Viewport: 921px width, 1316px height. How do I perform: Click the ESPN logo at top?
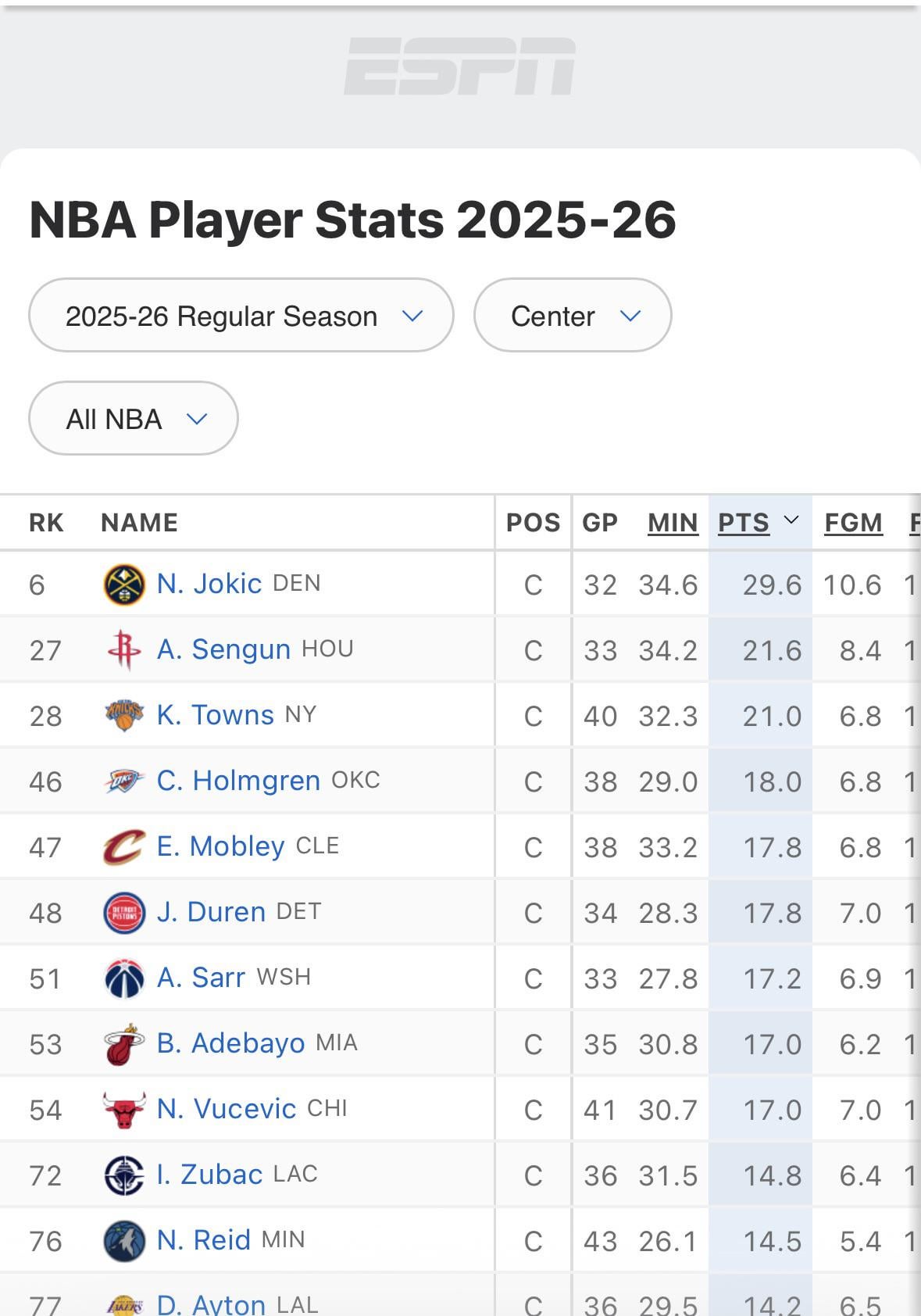pyautogui.click(x=460, y=66)
